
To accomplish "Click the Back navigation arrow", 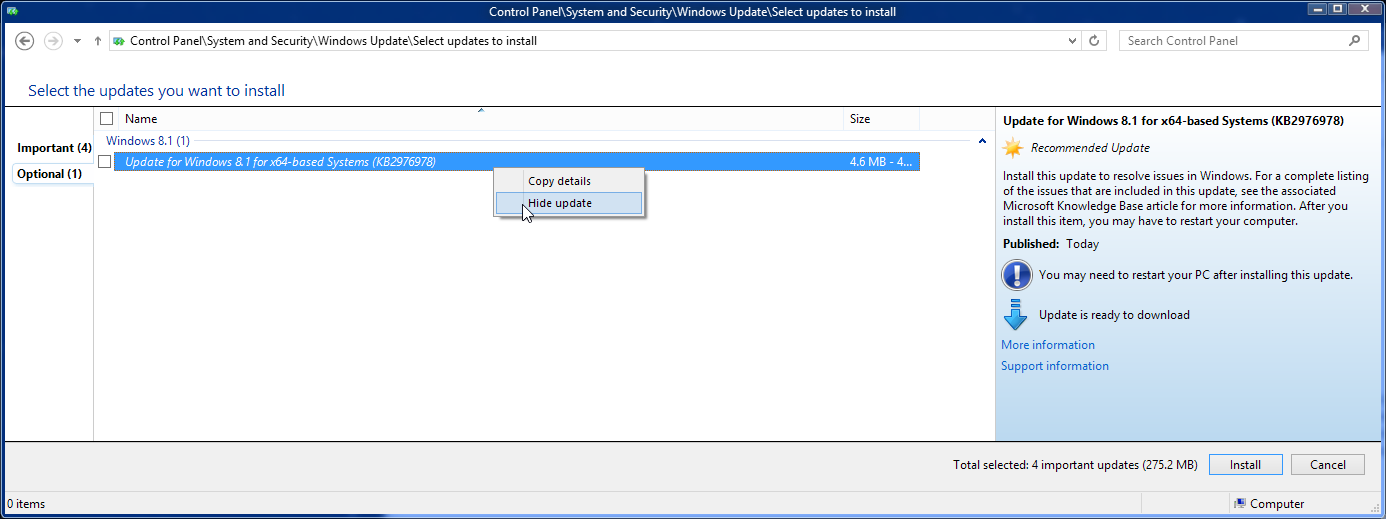I will click(26, 41).
